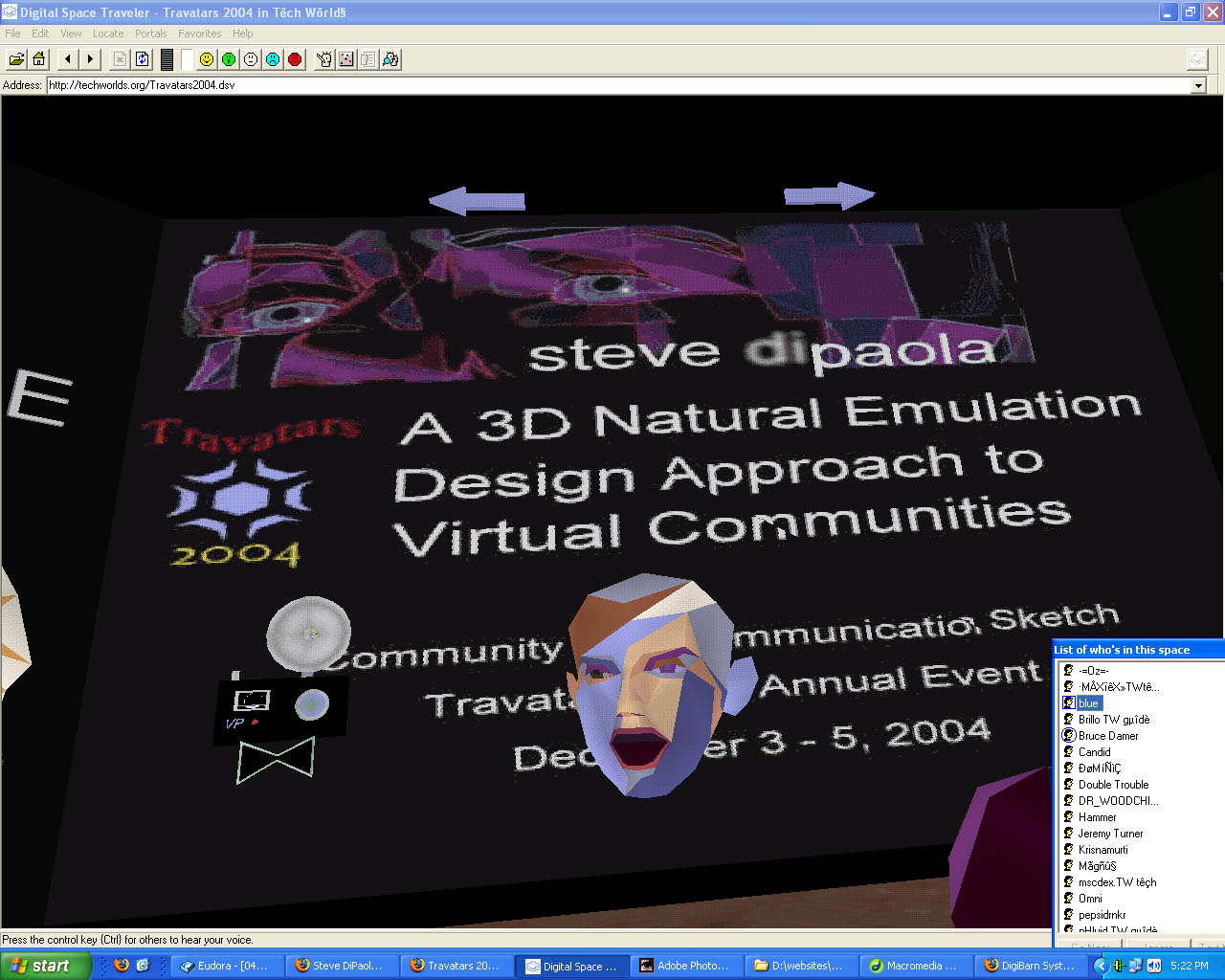Viewport: 1225px width, 980px height.
Task: Open the Portals menu
Action: click(x=151, y=33)
